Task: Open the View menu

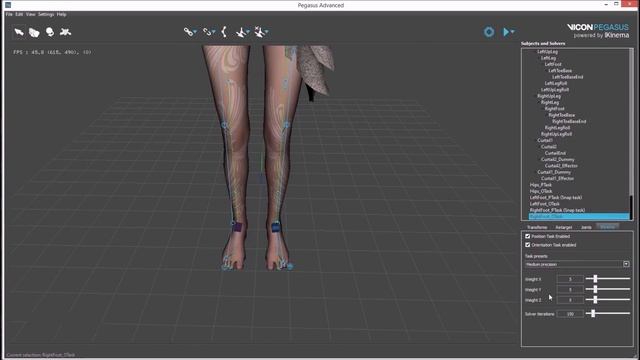Action: pyautogui.click(x=31, y=14)
